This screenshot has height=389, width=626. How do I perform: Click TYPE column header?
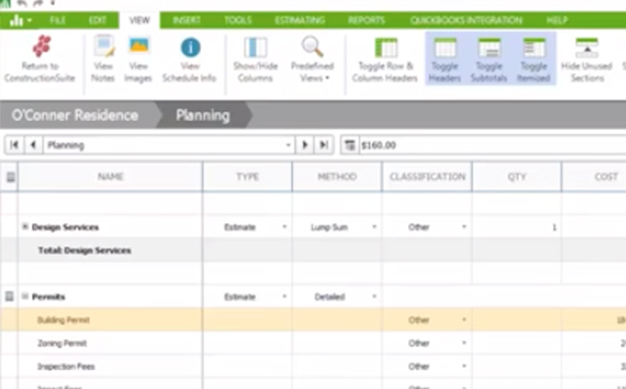[x=248, y=177]
